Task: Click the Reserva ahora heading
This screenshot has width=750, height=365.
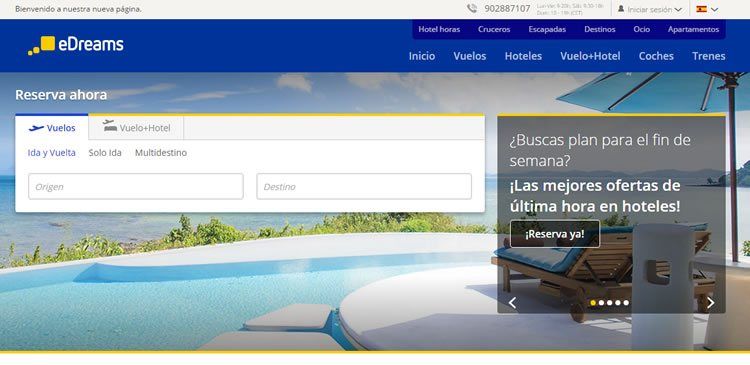Action: [61, 95]
